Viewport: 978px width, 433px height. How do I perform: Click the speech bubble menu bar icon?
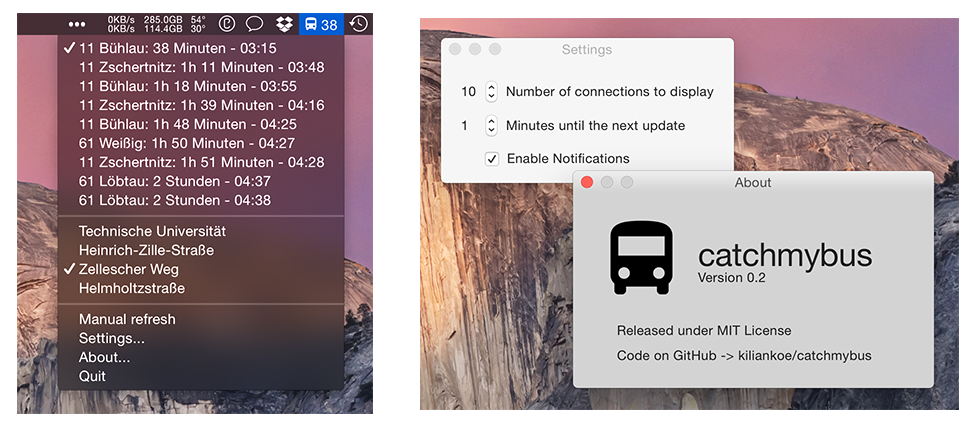pyautogui.click(x=254, y=24)
